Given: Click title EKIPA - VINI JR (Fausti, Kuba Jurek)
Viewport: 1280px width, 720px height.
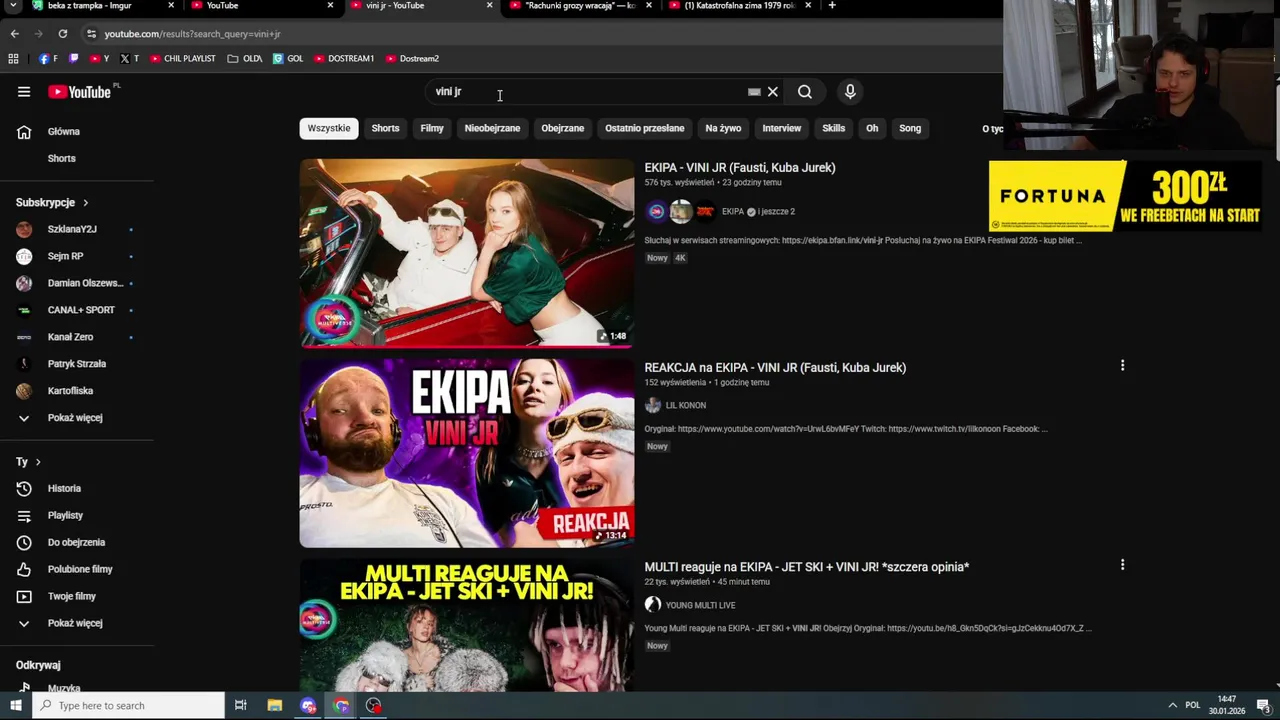Looking at the screenshot, I should (x=740, y=168).
